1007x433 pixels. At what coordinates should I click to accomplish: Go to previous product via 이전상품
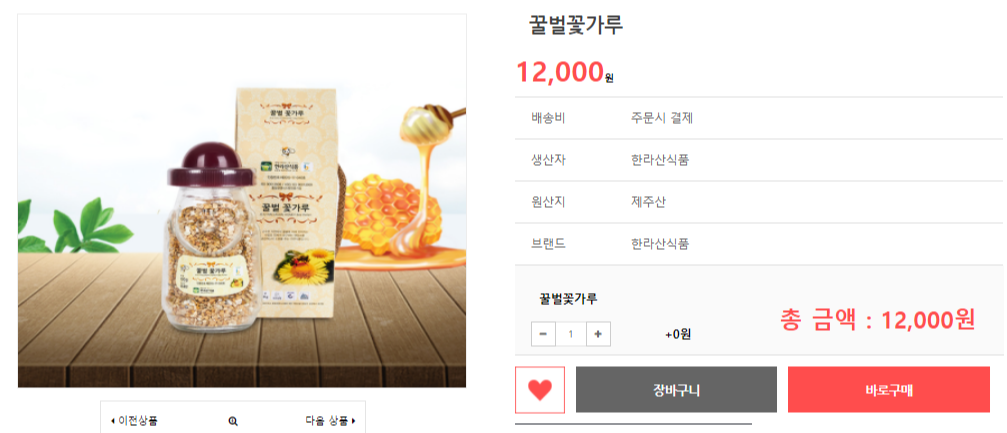[x=134, y=421]
